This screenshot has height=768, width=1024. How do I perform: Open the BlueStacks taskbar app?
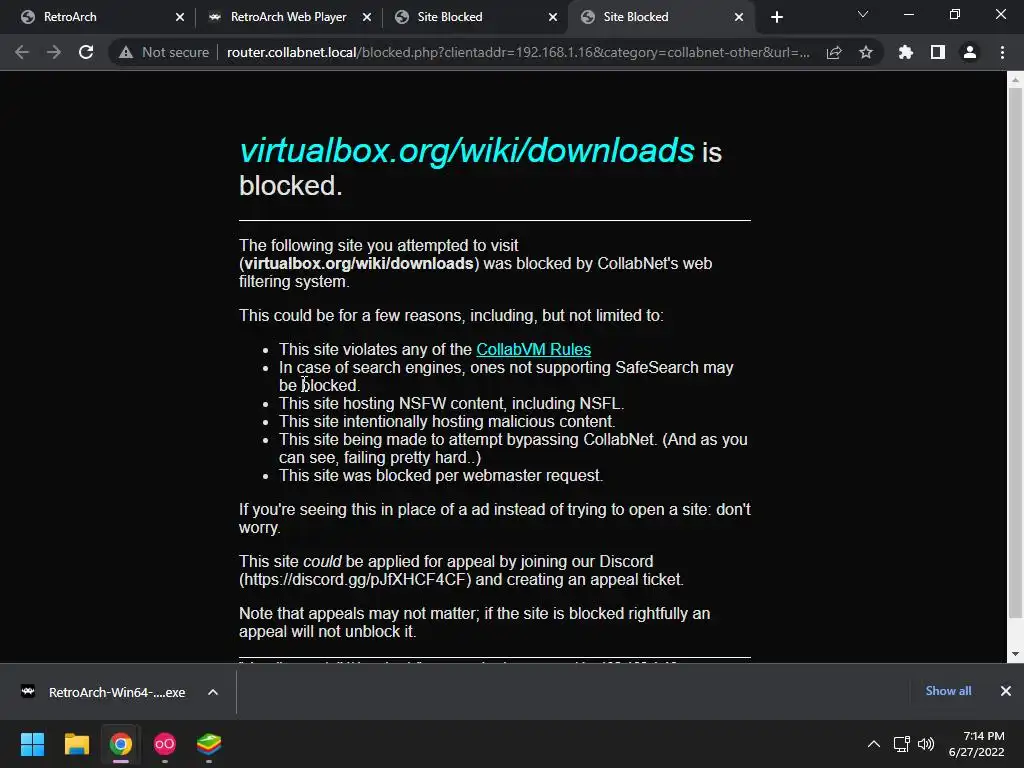tap(209, 744)
